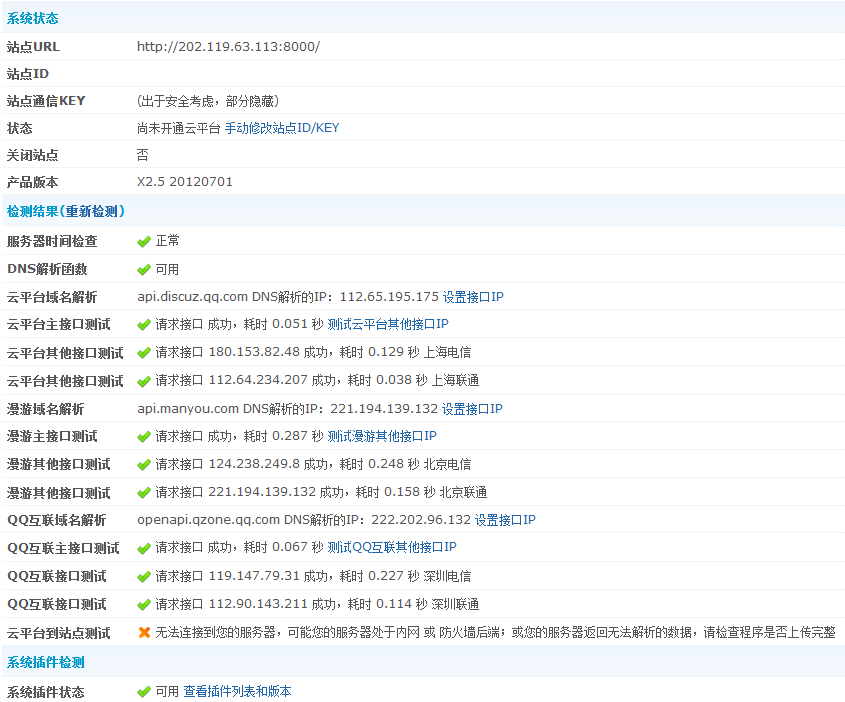Screen dimensions: 845x702
Task: Click check icon for 119.147.79.31 request
Action: tap(144, 576)
